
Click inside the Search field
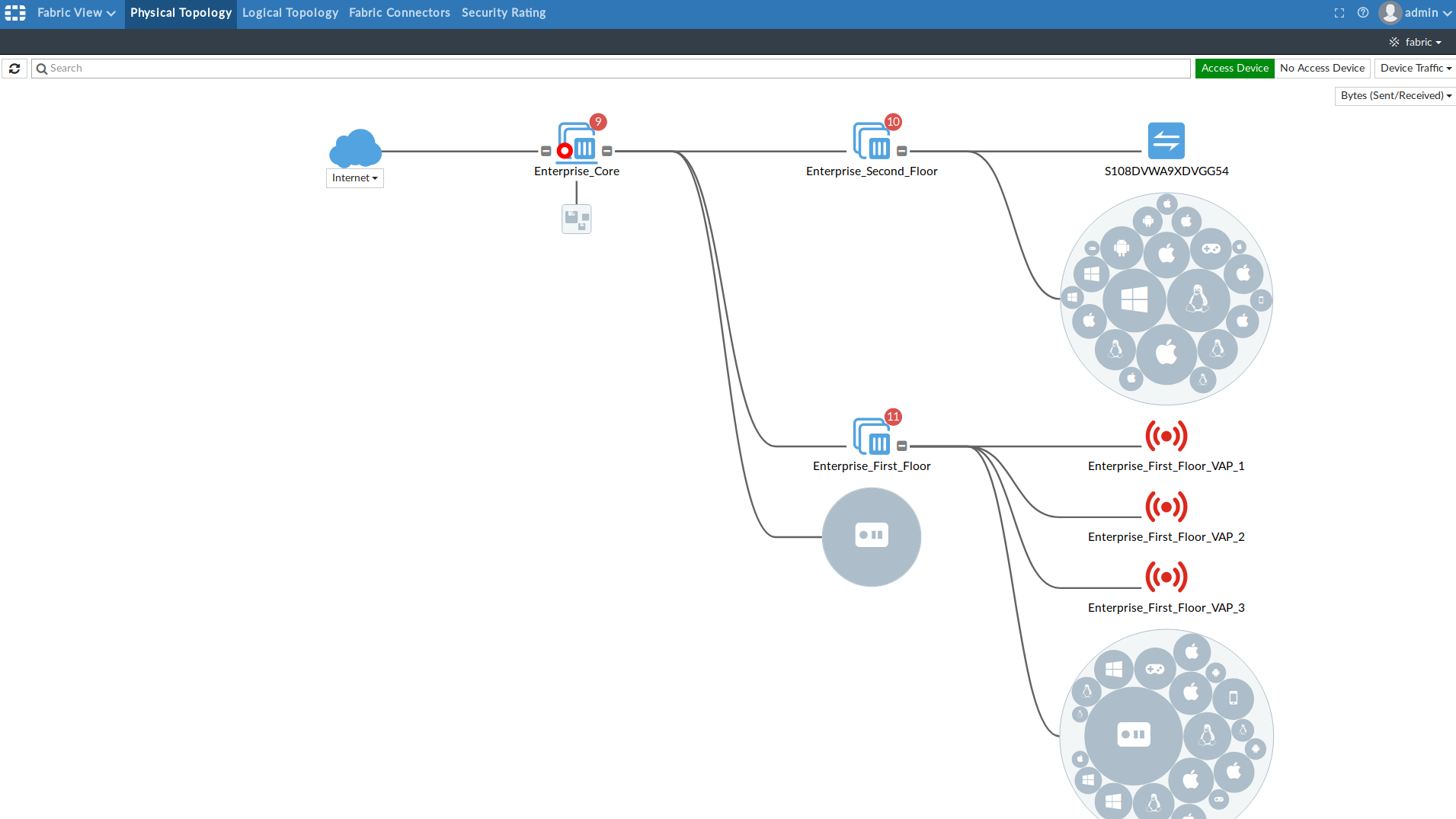click(305, 68)
